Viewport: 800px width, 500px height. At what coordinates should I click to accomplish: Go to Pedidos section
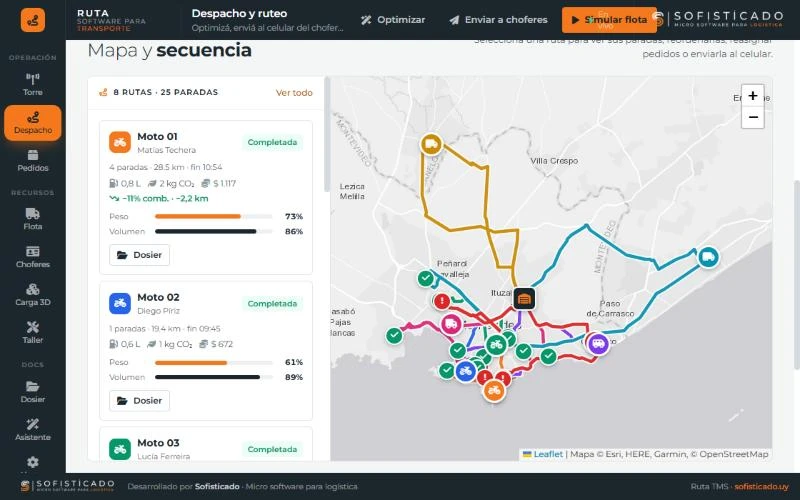[x=33, y=161]
